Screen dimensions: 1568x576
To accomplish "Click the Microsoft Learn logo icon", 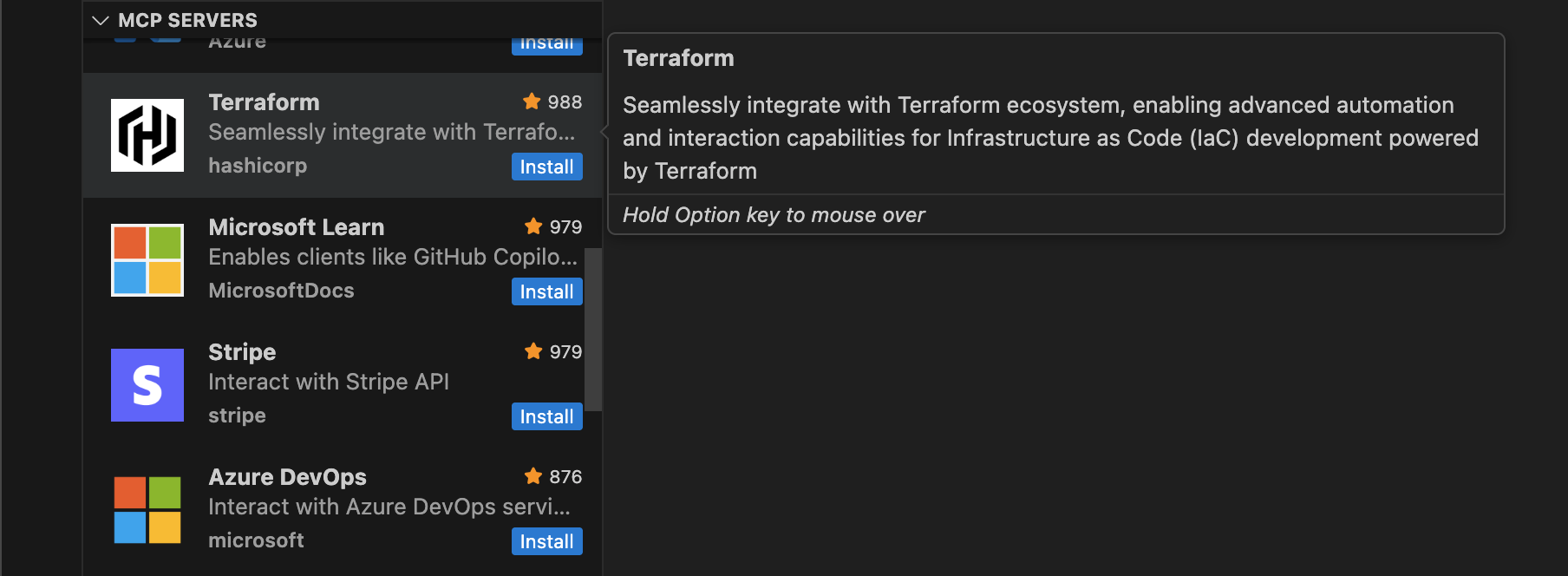I will tap(147, 260).
